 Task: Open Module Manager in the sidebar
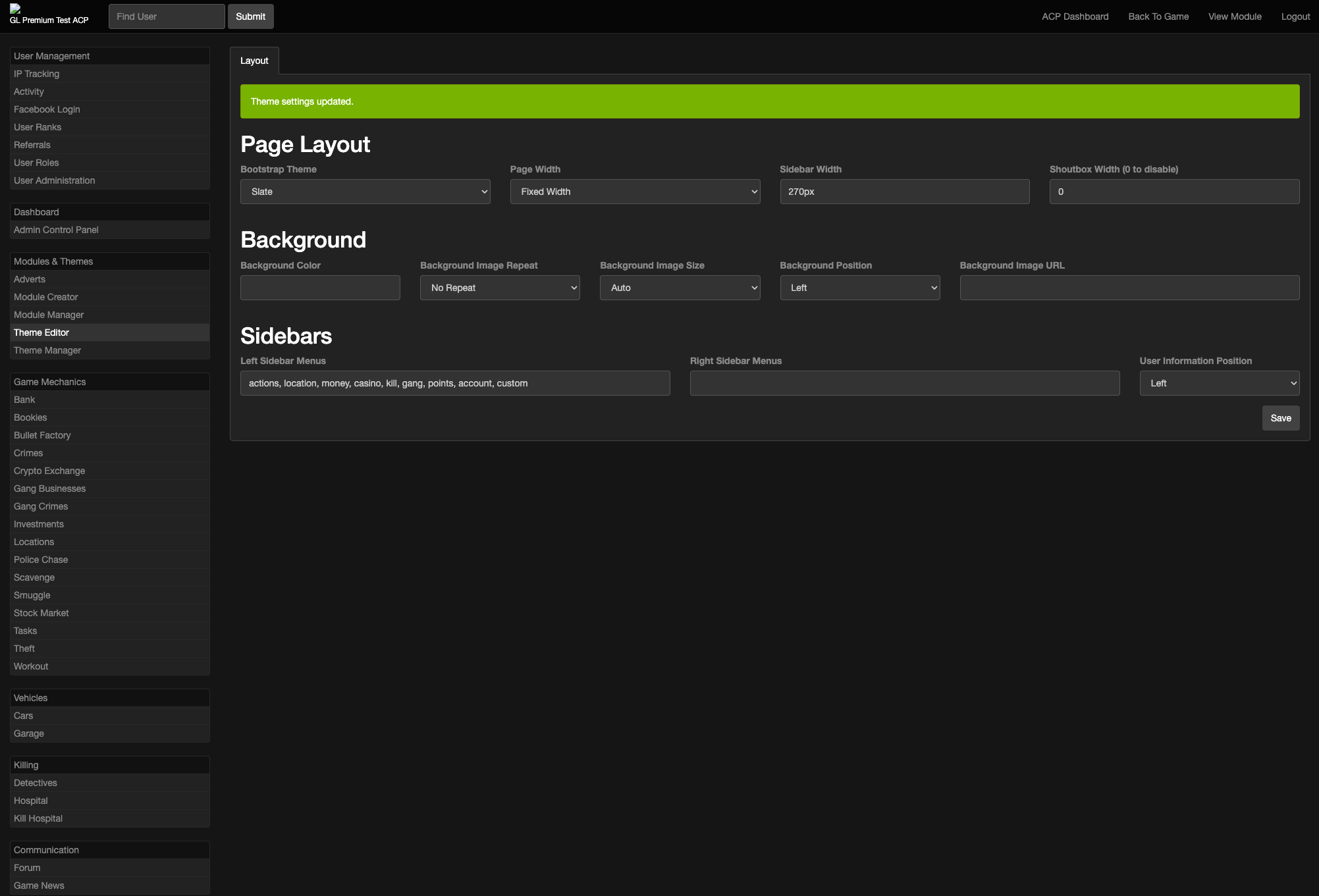tap(49, 315)
